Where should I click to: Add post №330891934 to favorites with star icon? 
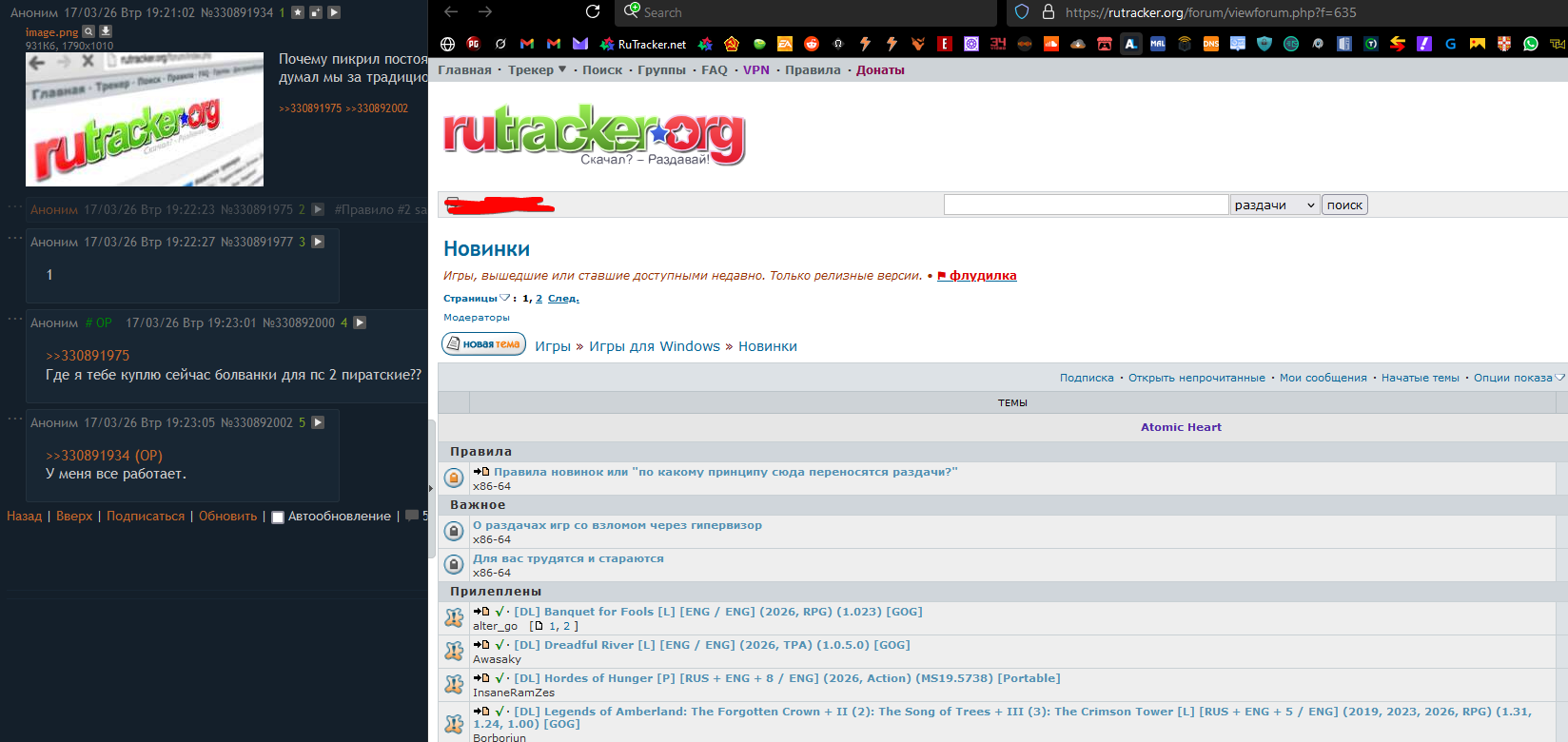298,12
